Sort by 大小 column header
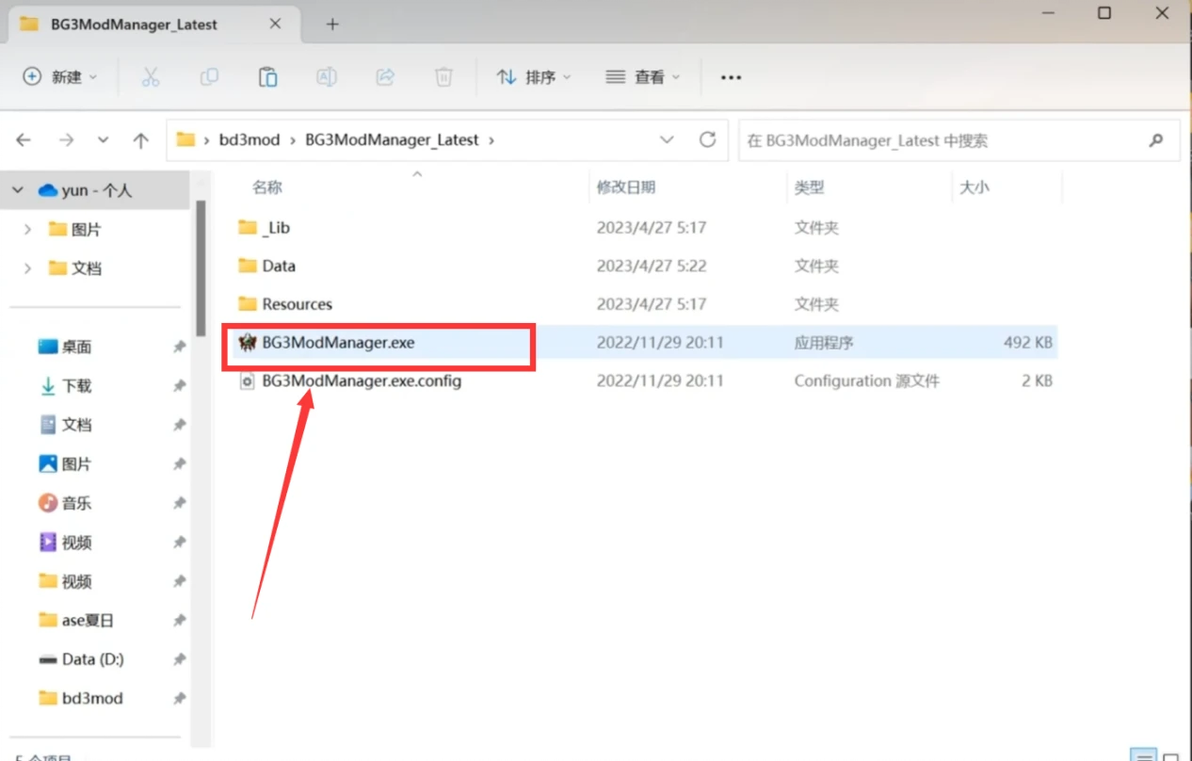Viewport: 1192px width, 761px height. tap(974, 188)
